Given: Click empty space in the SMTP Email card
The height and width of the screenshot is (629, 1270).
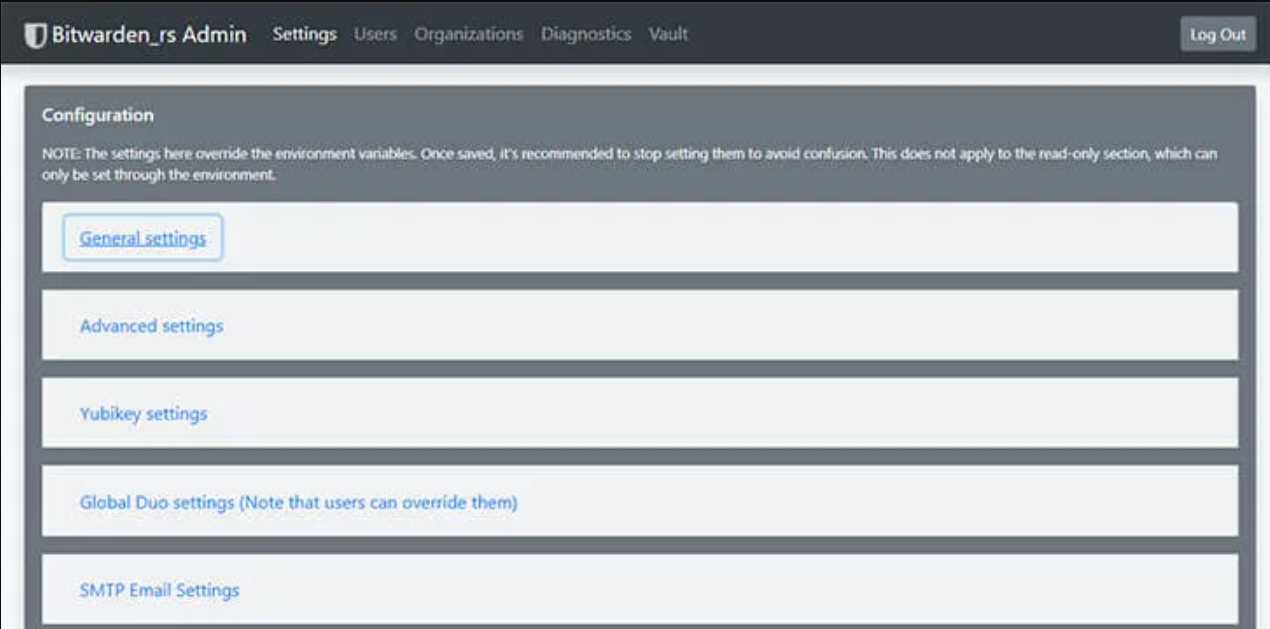Looking at the screenshot, I should coord(740,590).
